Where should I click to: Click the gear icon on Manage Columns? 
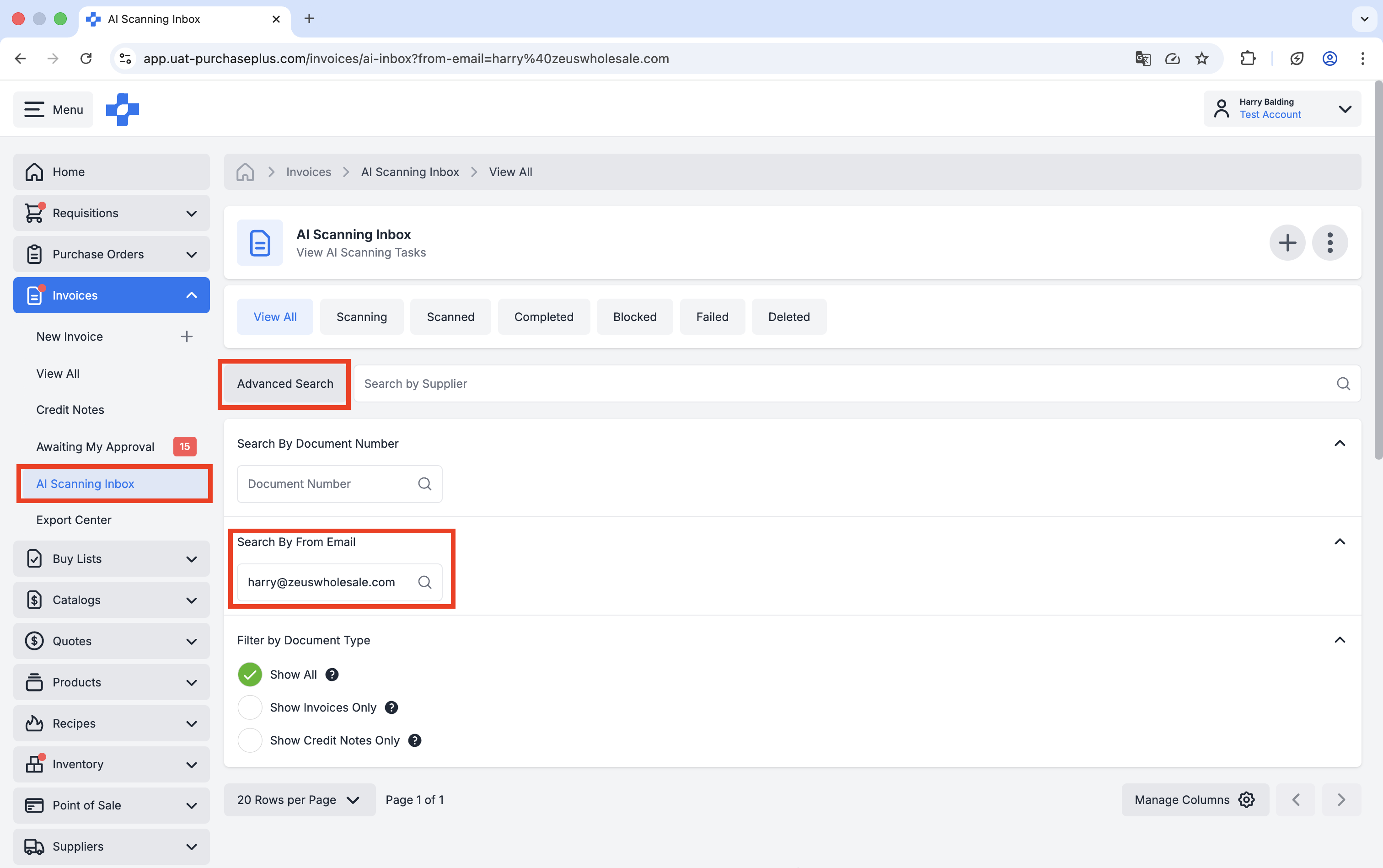pyautogui.click(x=1246, y=800)
